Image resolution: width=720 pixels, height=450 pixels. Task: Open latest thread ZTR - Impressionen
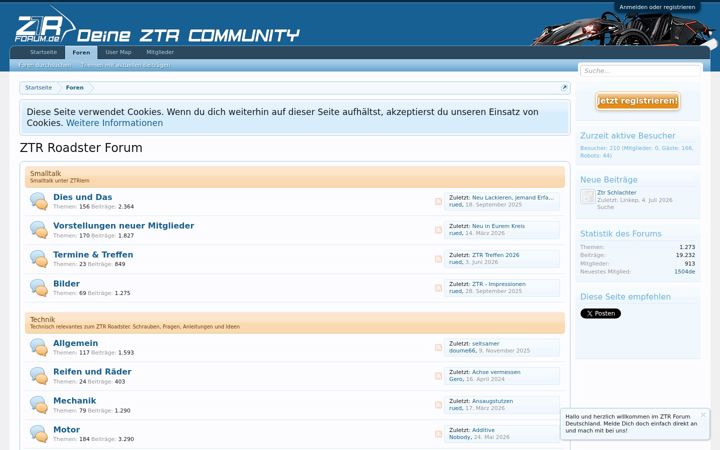[499, 284]
